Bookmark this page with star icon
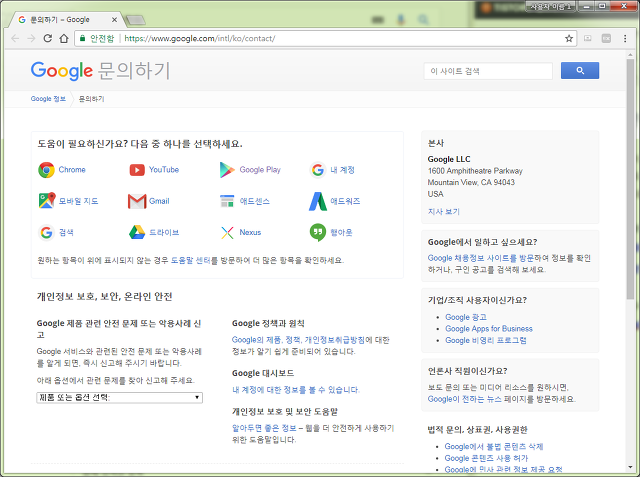This screenshot has width=640, height=477. [x=569, y=38]
